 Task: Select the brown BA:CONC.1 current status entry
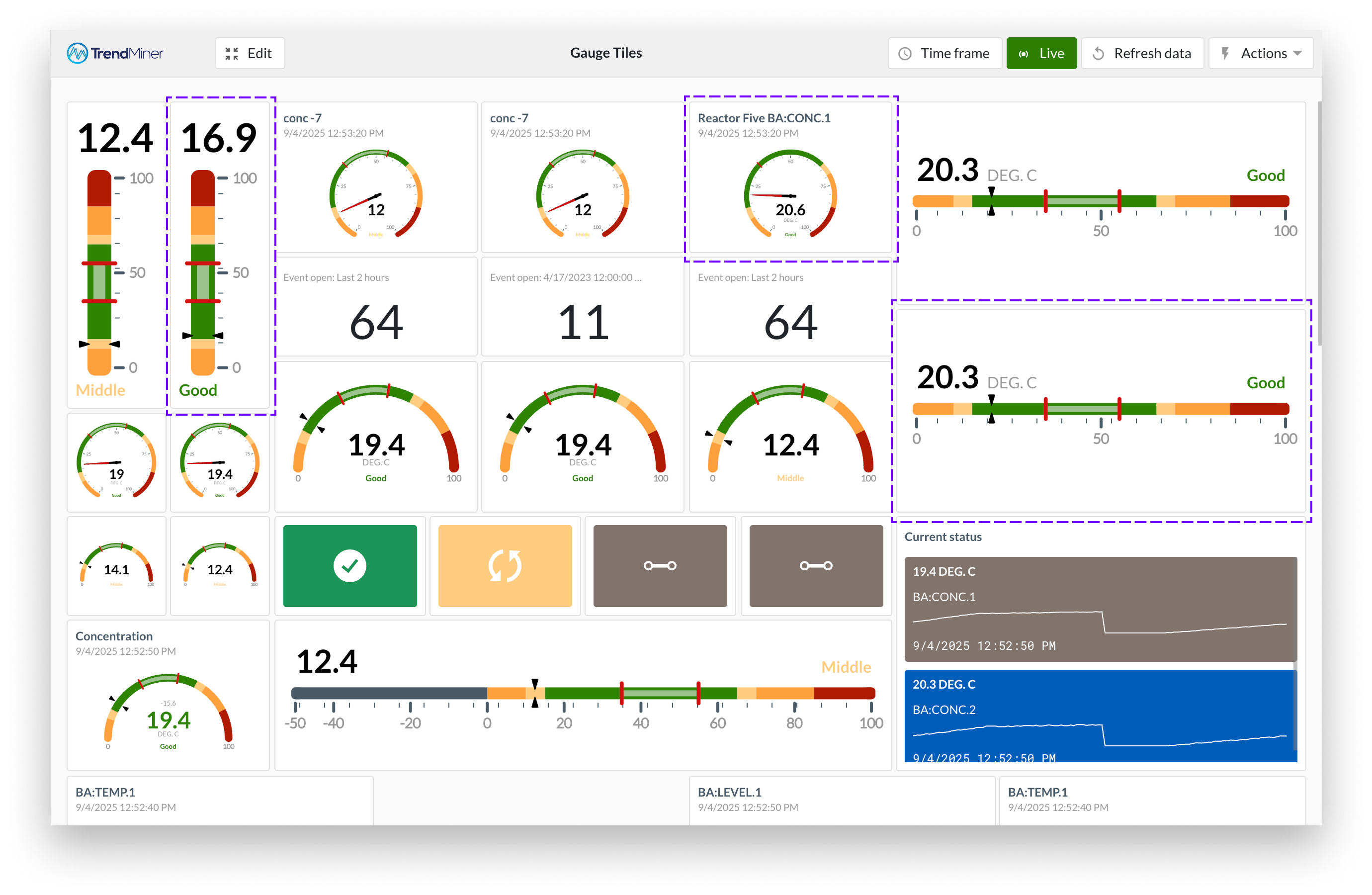[x=1100, y=609]
